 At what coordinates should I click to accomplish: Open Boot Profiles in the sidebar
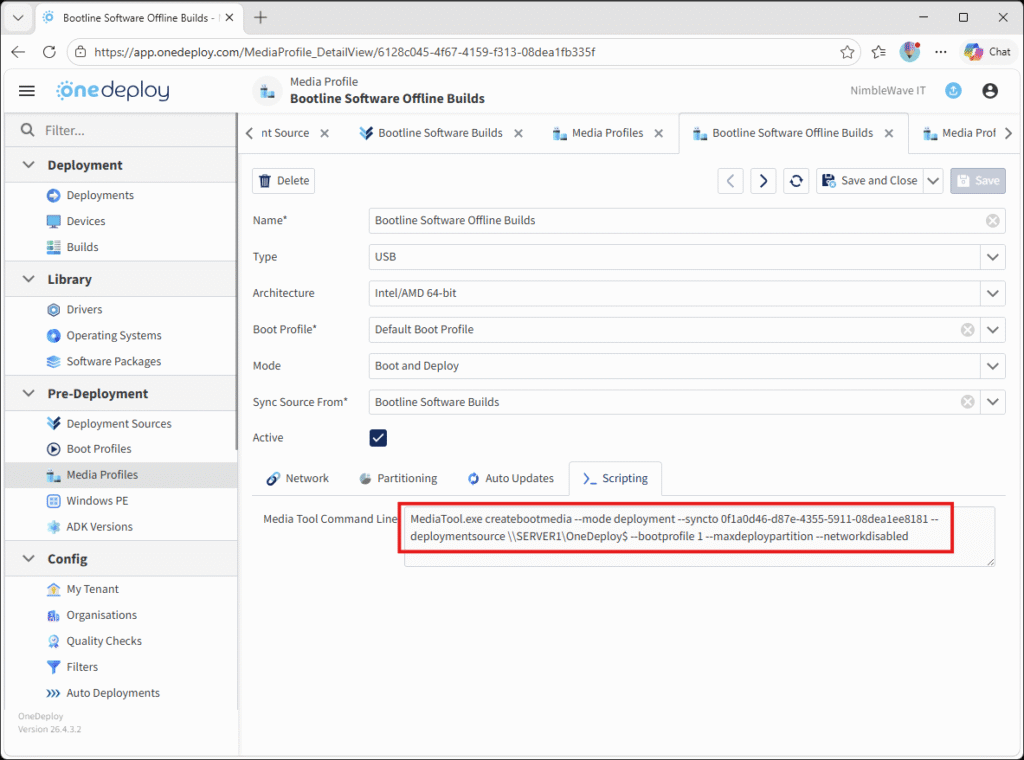[99, 449]
